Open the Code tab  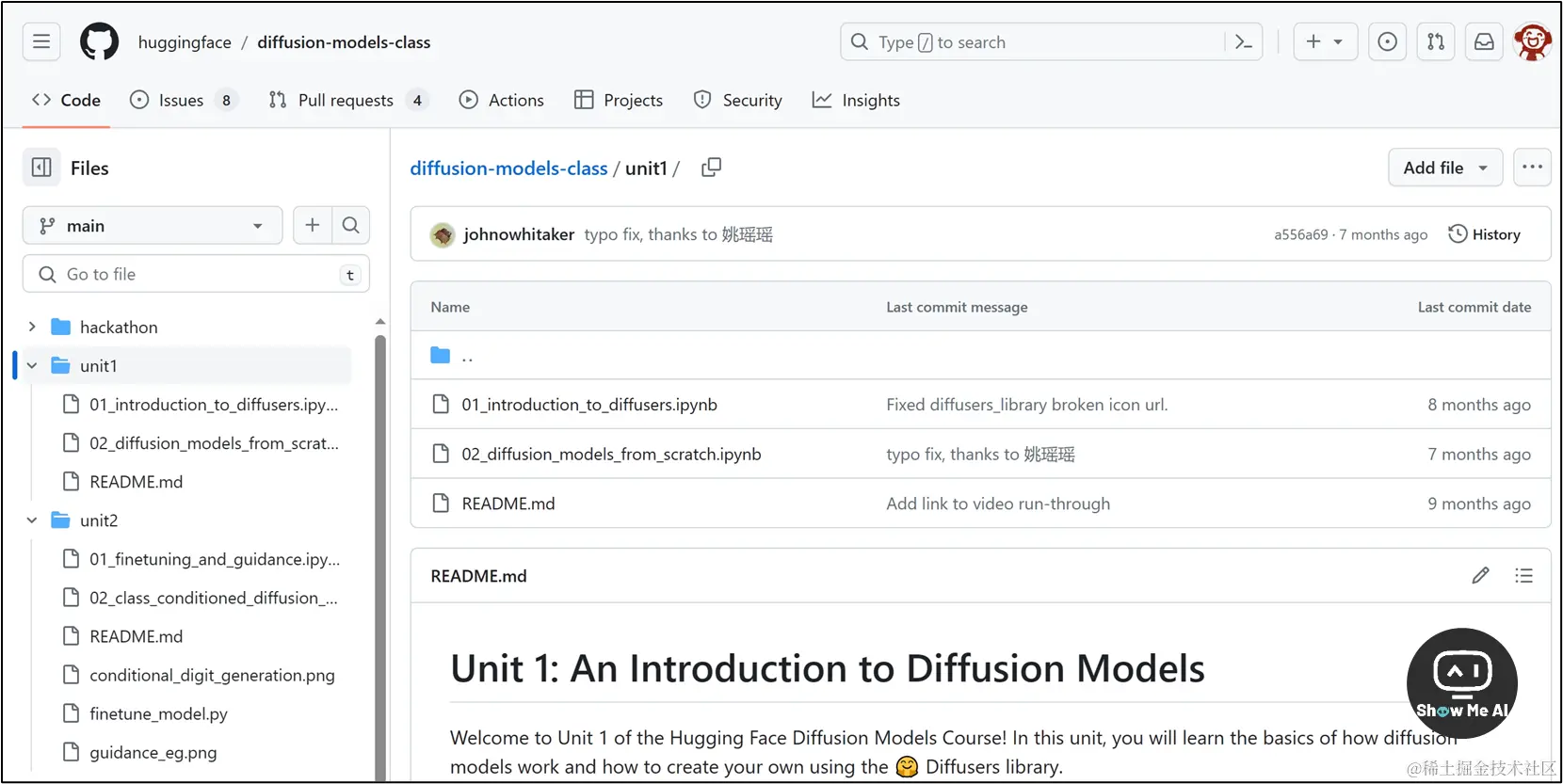pos(66,100)
